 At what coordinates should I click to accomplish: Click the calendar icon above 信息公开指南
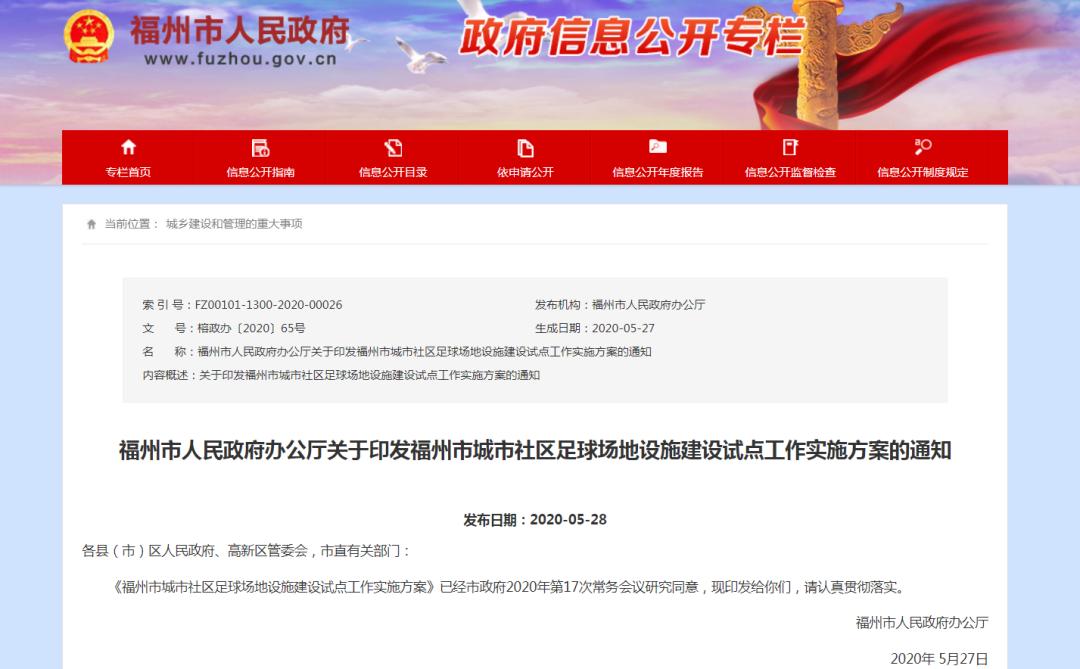click(258, 148)
